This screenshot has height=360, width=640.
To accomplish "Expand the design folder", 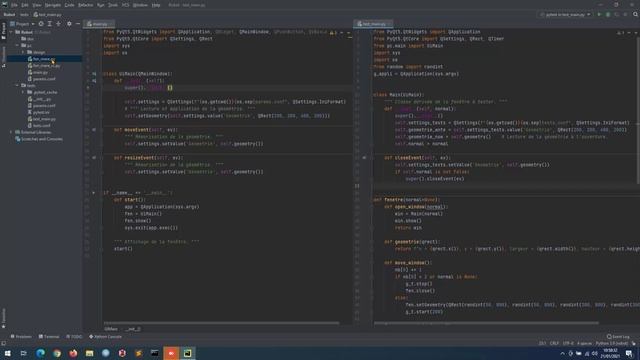I will coord(23,52).
